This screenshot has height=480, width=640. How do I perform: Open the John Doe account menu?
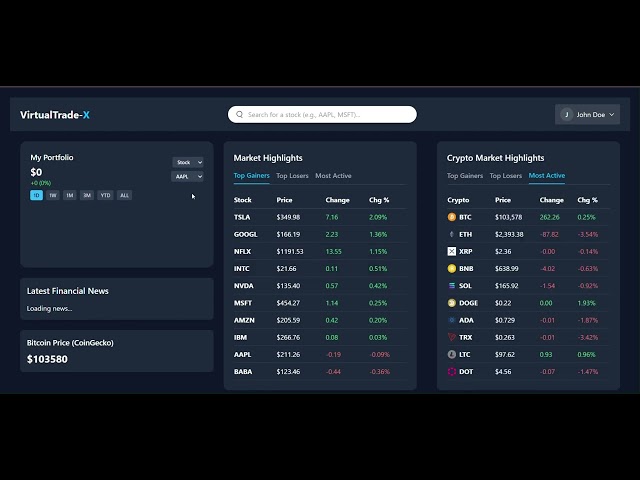click(587, 115)
